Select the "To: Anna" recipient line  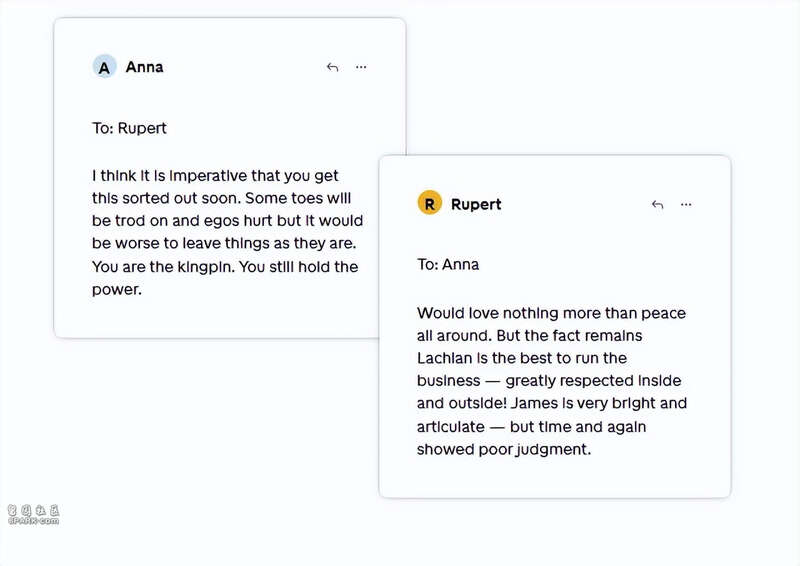pos(448,265)
